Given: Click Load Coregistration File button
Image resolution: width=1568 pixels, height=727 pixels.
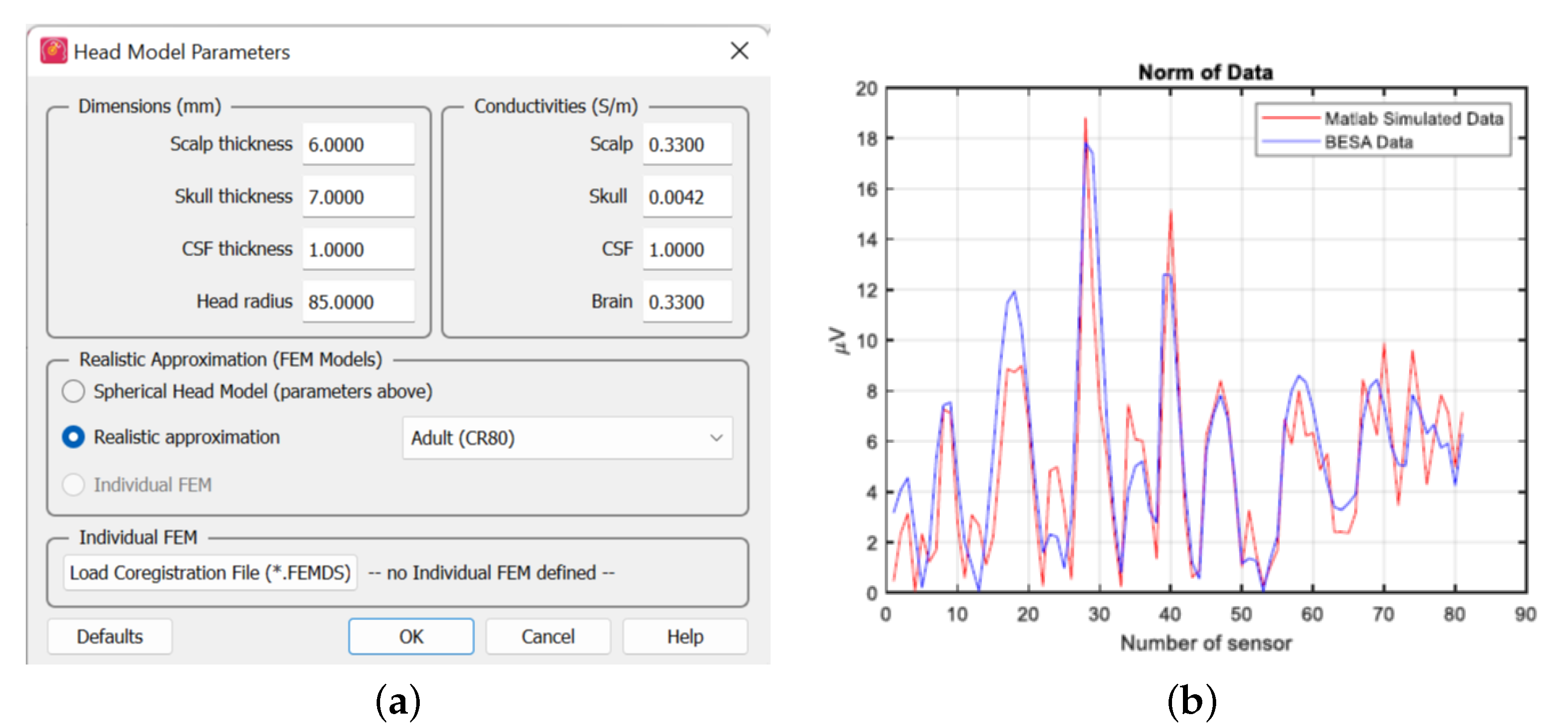Looking at the screenshot, I should [x=210, y=572].
